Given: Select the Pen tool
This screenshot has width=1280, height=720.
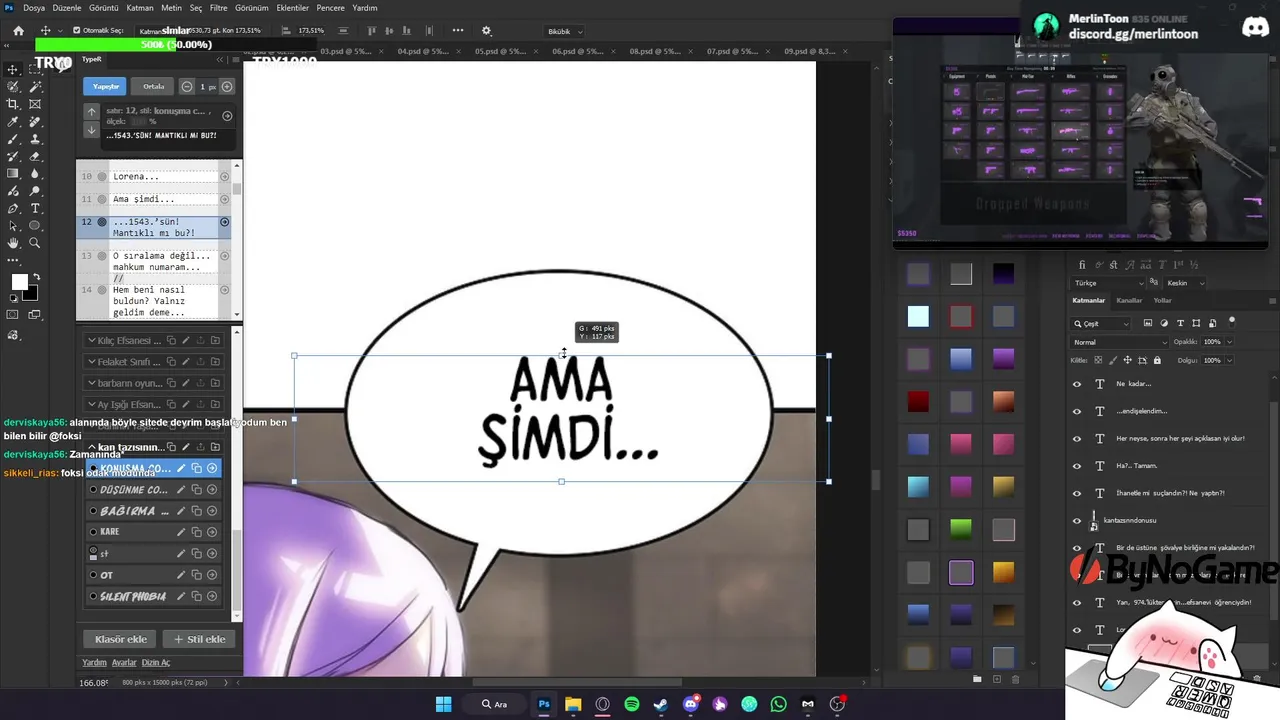Looking at the screenshot, I should click(13, 208).
